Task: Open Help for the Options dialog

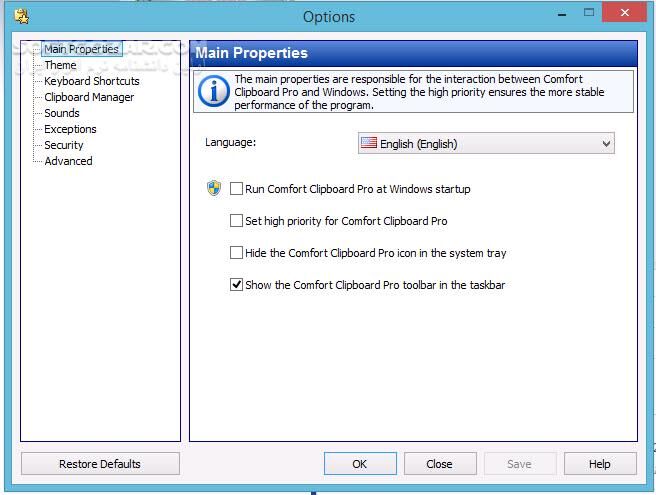Action: (600, 464)
